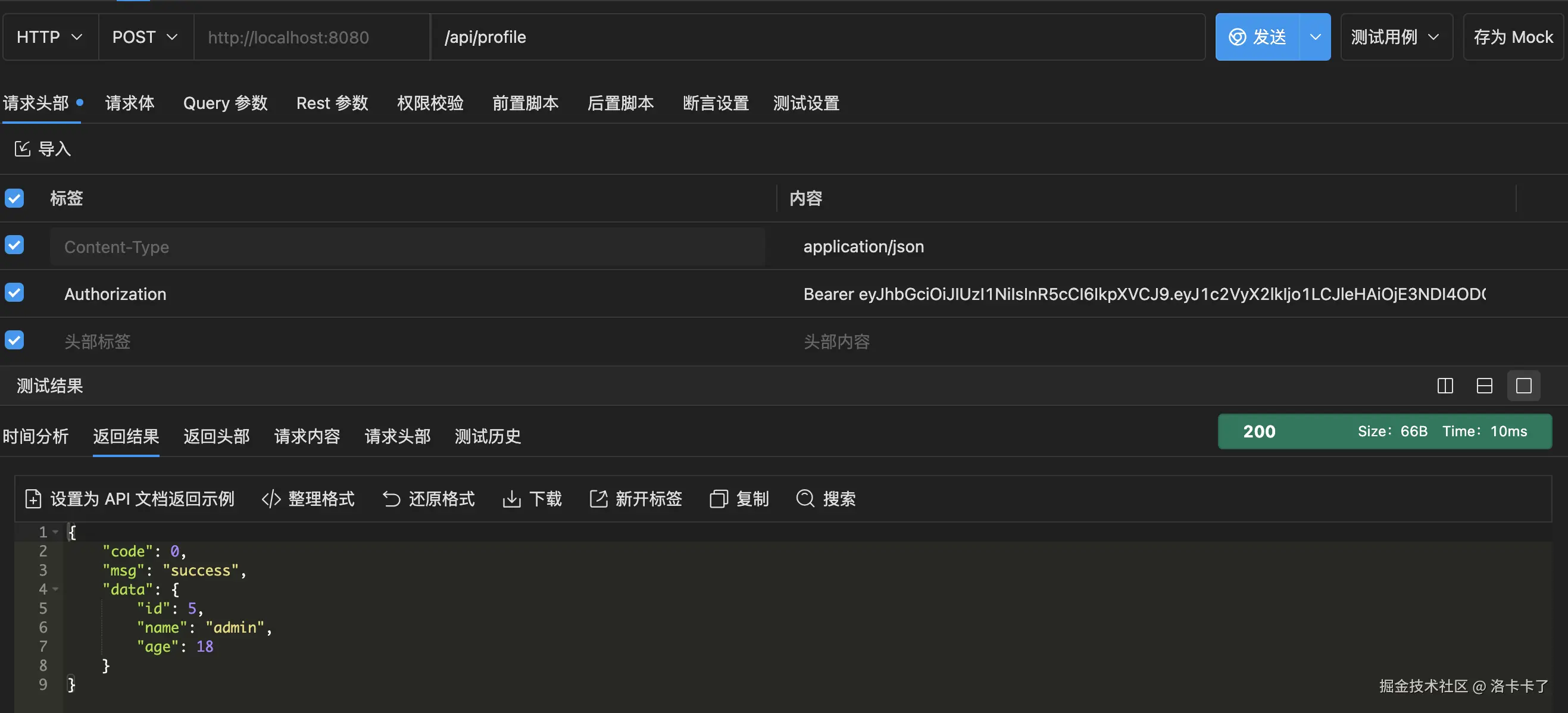Open the Query 参数 tab
The height and width of the screenshot is (713, 1568).
(x=225, y=104)
